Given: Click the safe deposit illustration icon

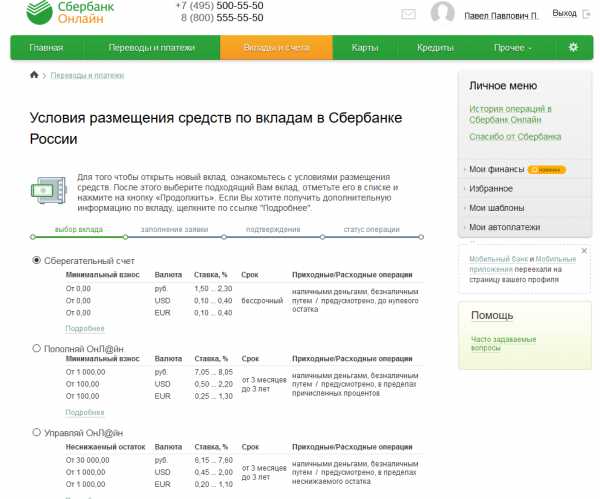Looking at the screenshot, I should coord(49,190).
